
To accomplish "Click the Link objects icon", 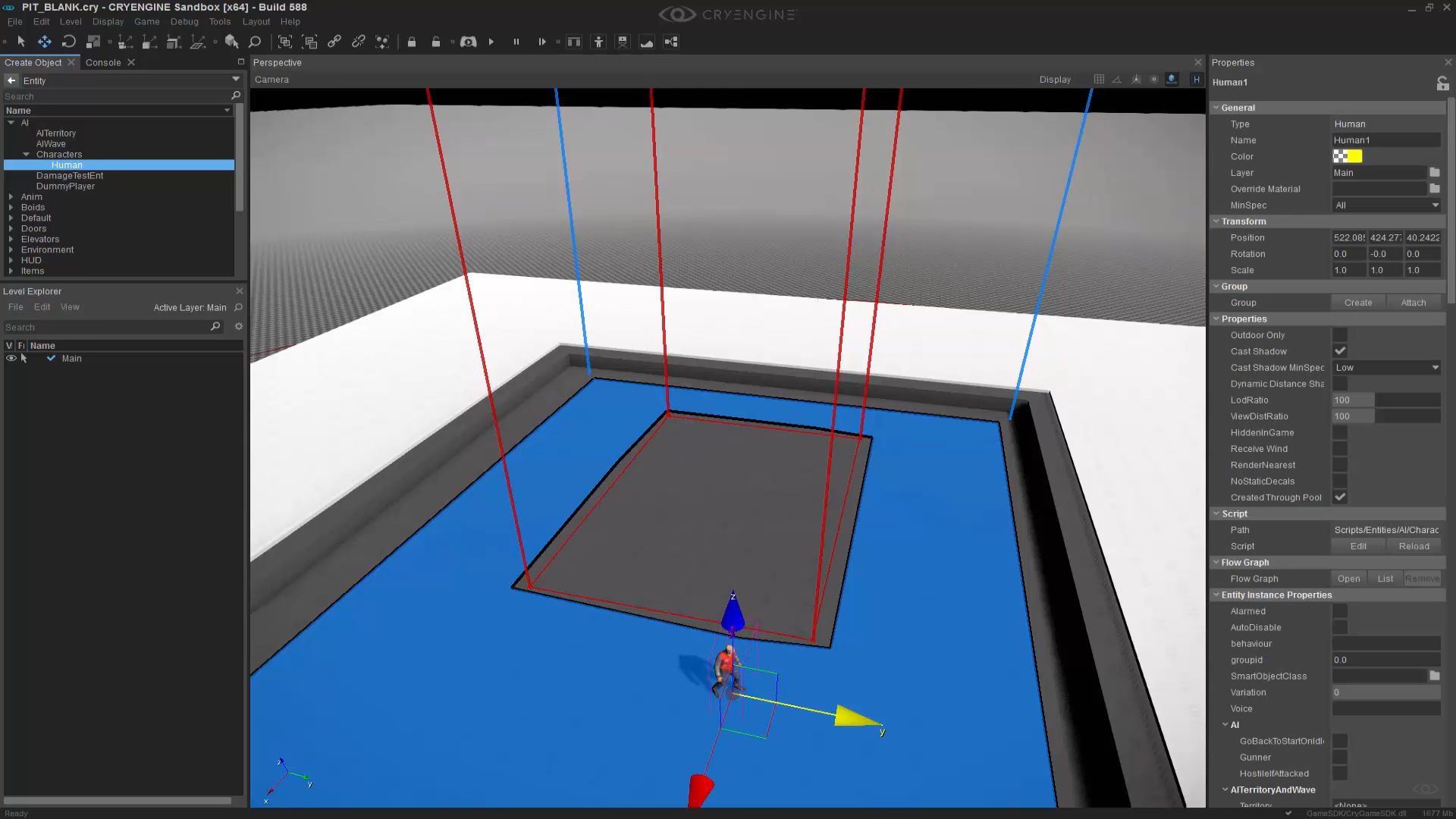I will tap(334, 42).
